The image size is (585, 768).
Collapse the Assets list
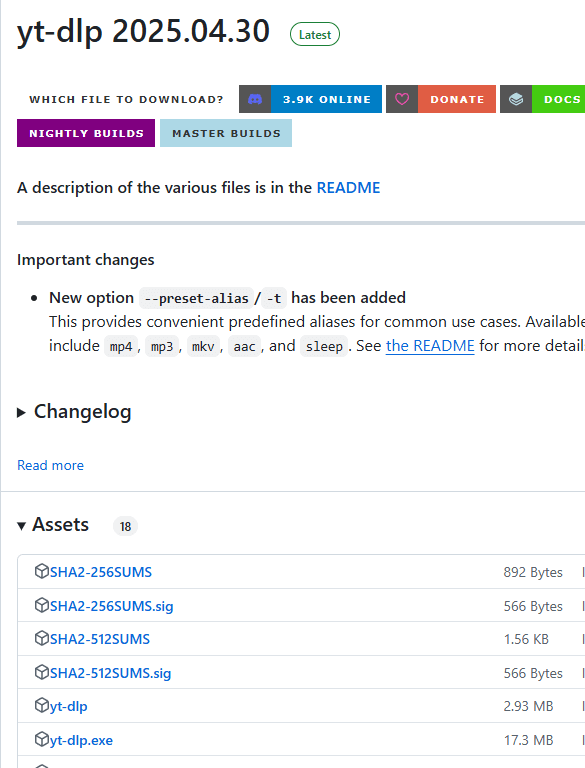(53, 525)
